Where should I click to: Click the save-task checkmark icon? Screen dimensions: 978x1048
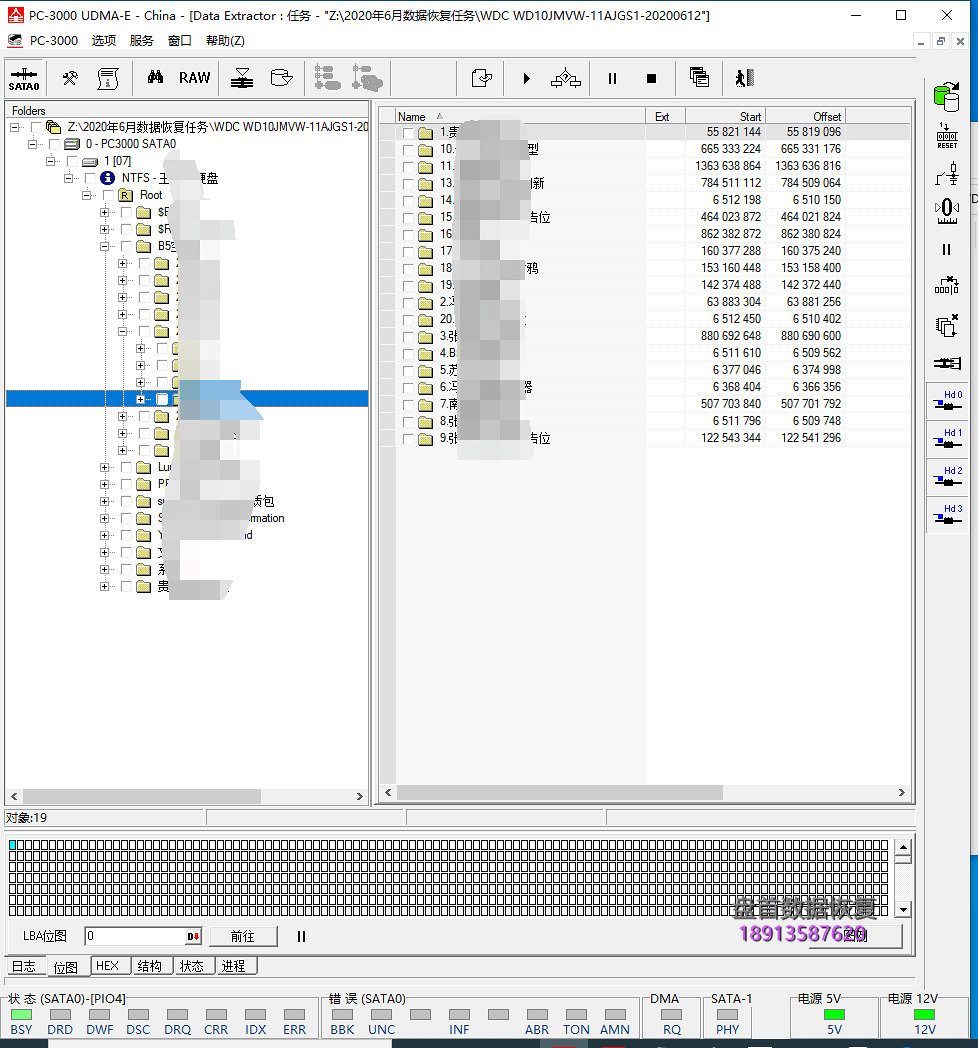click(x=481, y=78)
